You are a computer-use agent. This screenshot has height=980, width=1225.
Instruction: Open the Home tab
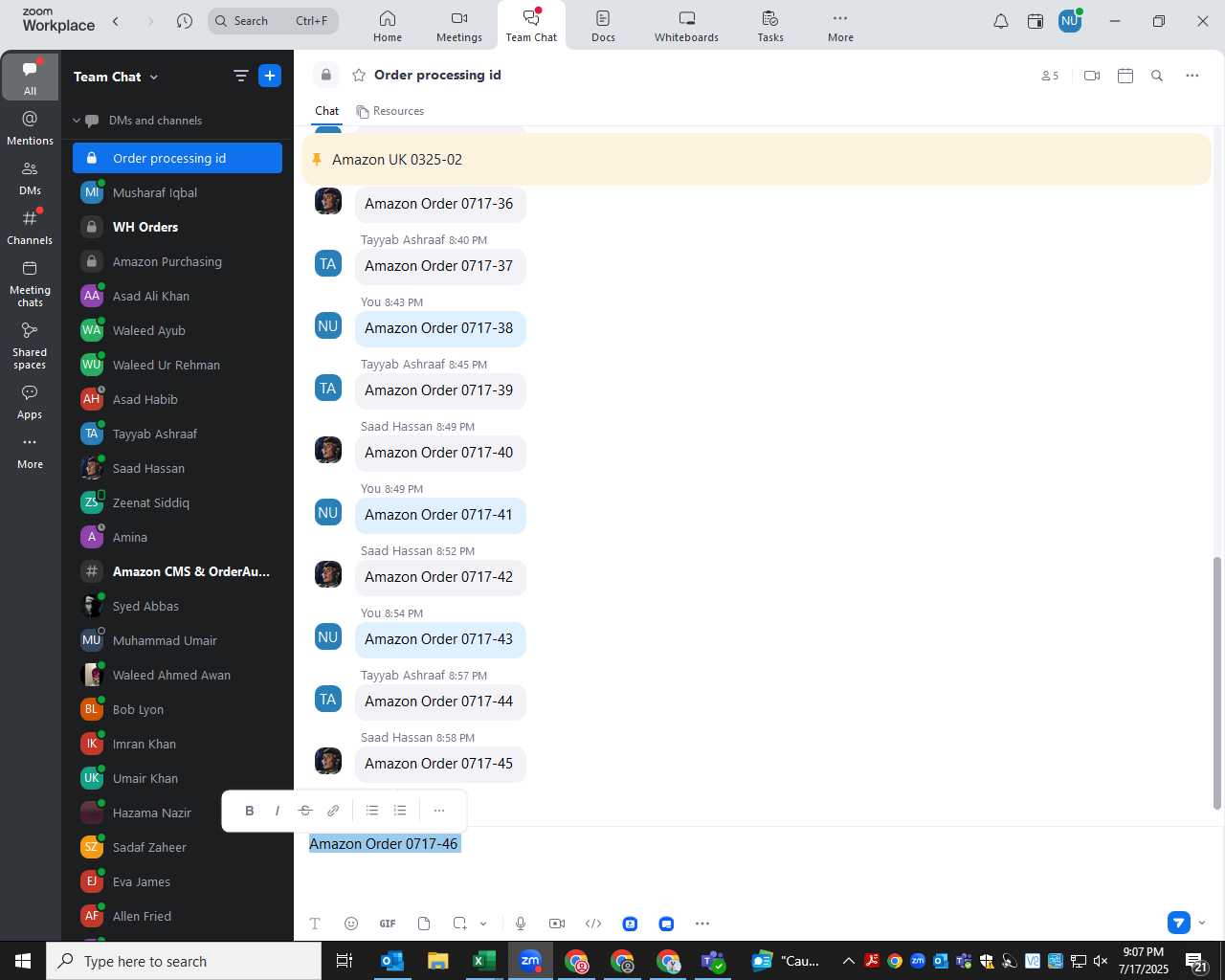click(388, 26)
